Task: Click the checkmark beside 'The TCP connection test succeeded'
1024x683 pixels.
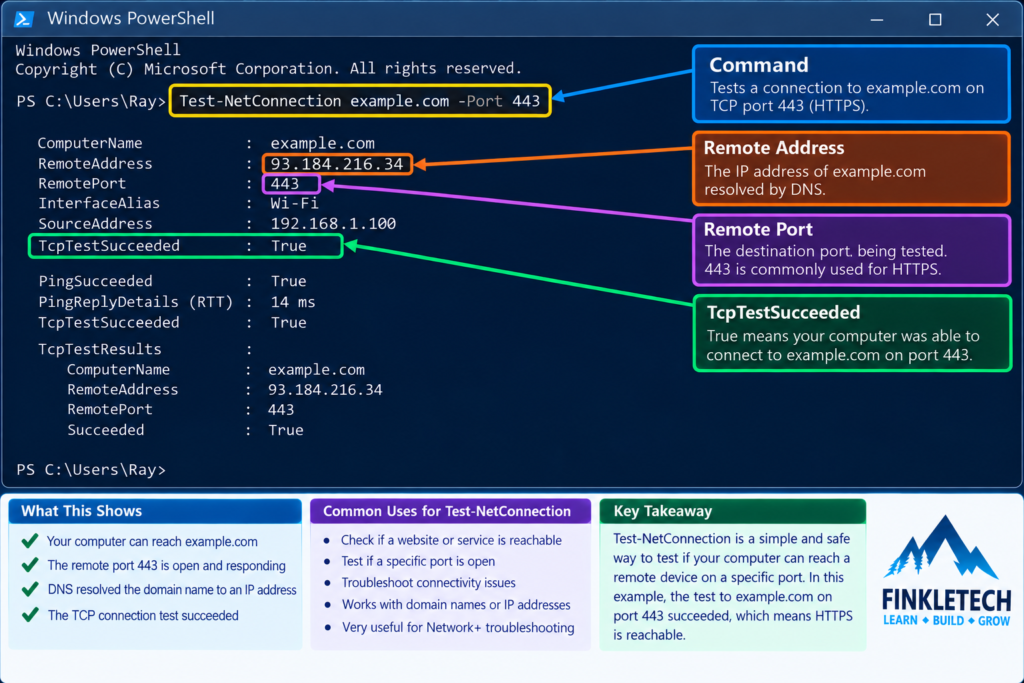Action: tap(29, 614)
